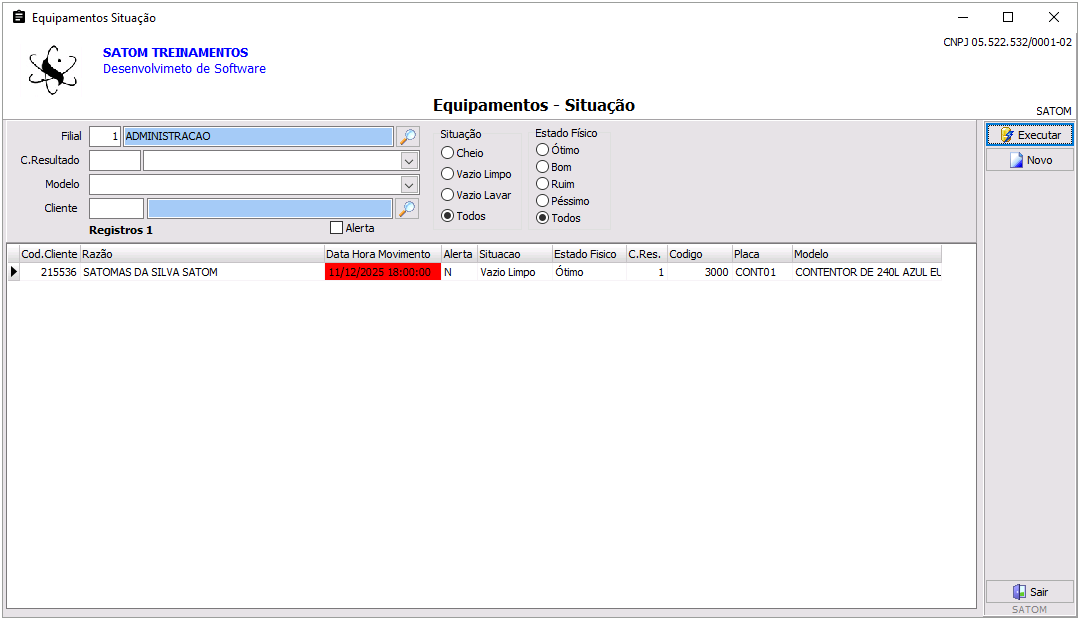Select the Cheio situation option
The image size is (1080, 620).
point(448,153)
